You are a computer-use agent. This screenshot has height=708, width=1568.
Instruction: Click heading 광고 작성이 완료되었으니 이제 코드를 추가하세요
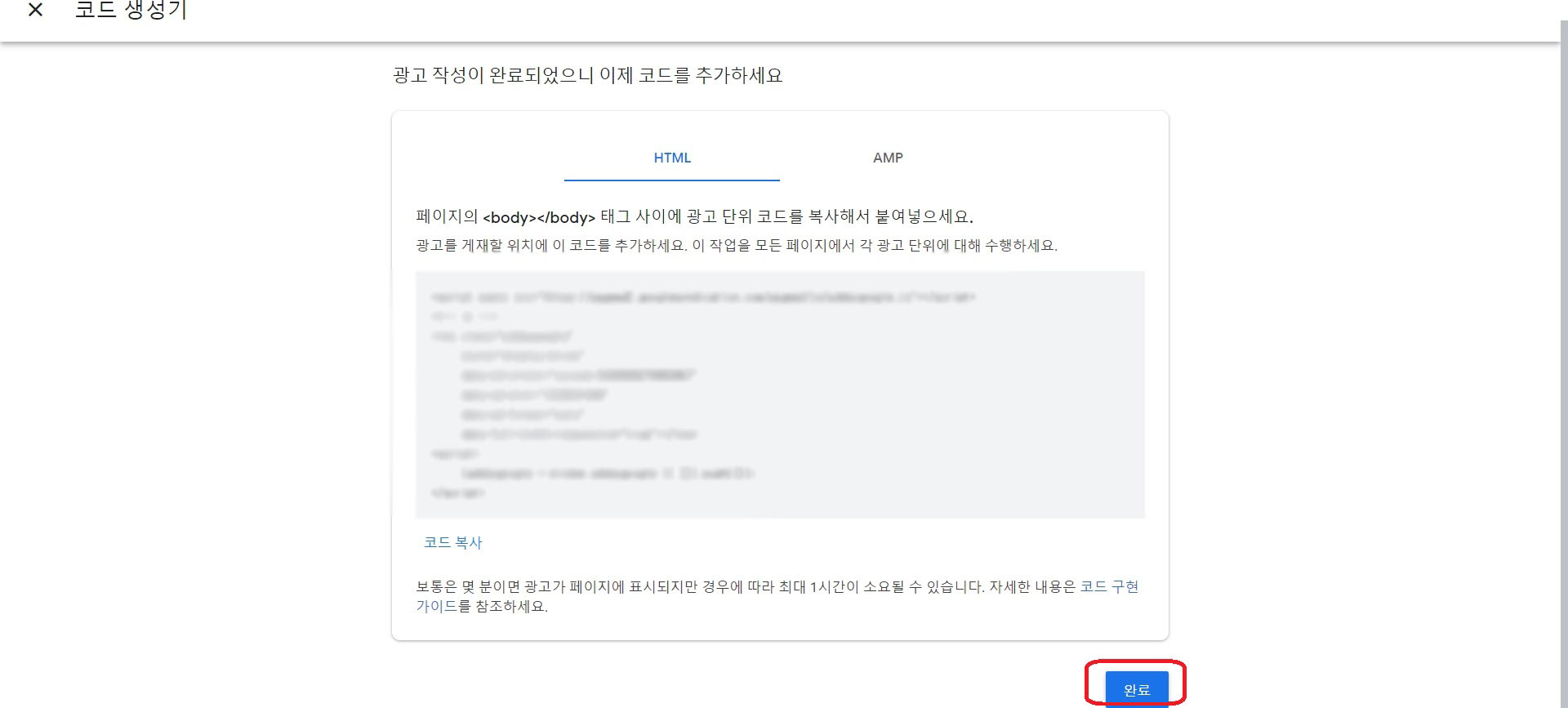[x=587, y=75]
